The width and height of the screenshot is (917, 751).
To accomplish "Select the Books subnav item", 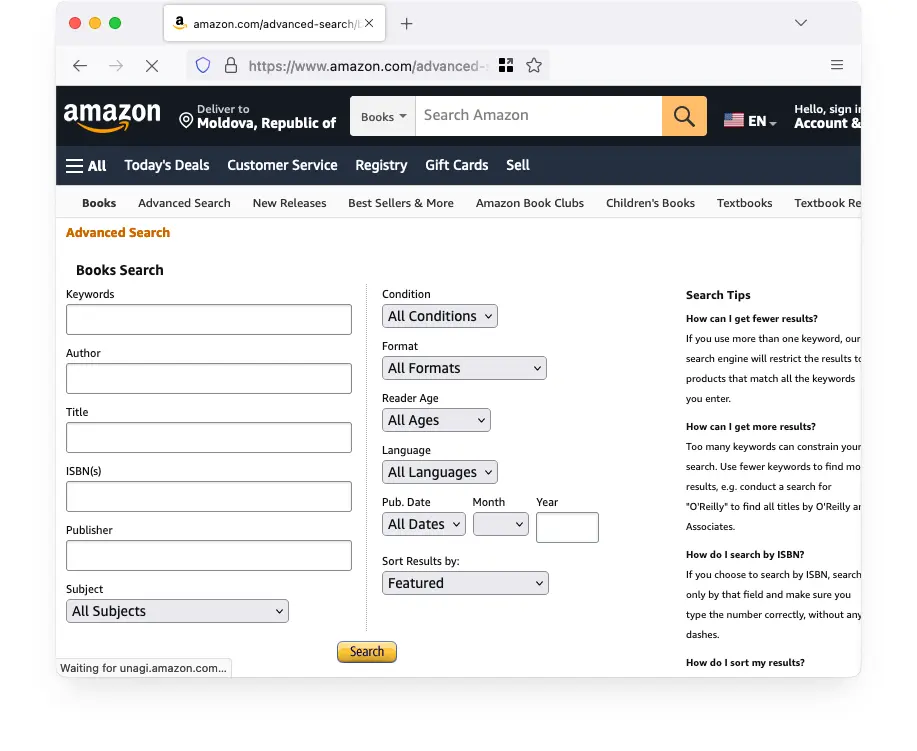I will click(x=99, y=203).
